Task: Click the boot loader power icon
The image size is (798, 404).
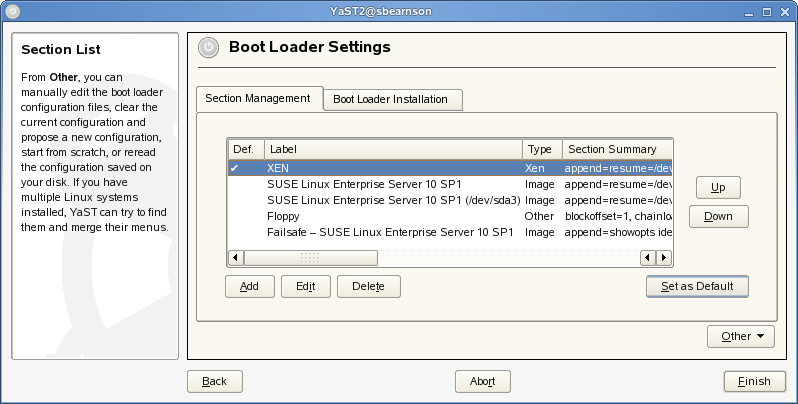Action: [208, 47]
